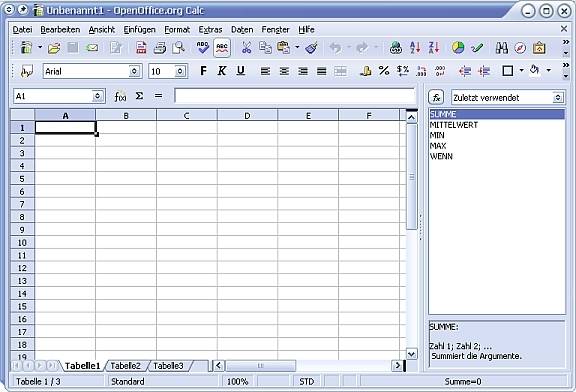Open the font size dropdown

pyautogui.click(x=180, y=71)
